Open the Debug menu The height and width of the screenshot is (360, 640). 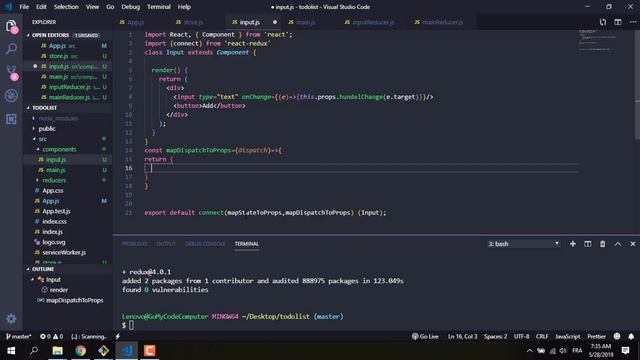pos(130,7)
